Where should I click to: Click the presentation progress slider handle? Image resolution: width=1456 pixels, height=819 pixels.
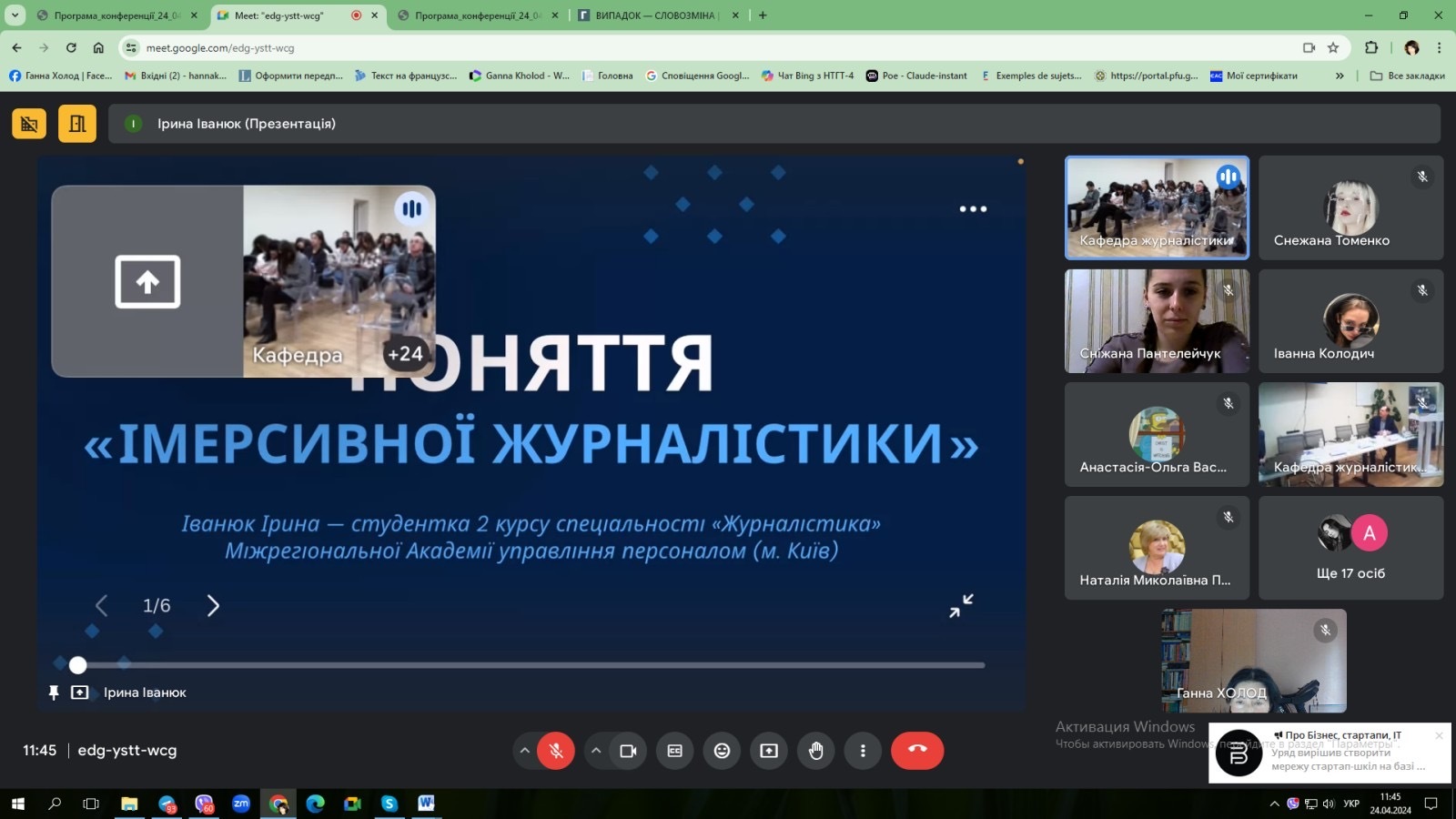click(x=78, y=665)
